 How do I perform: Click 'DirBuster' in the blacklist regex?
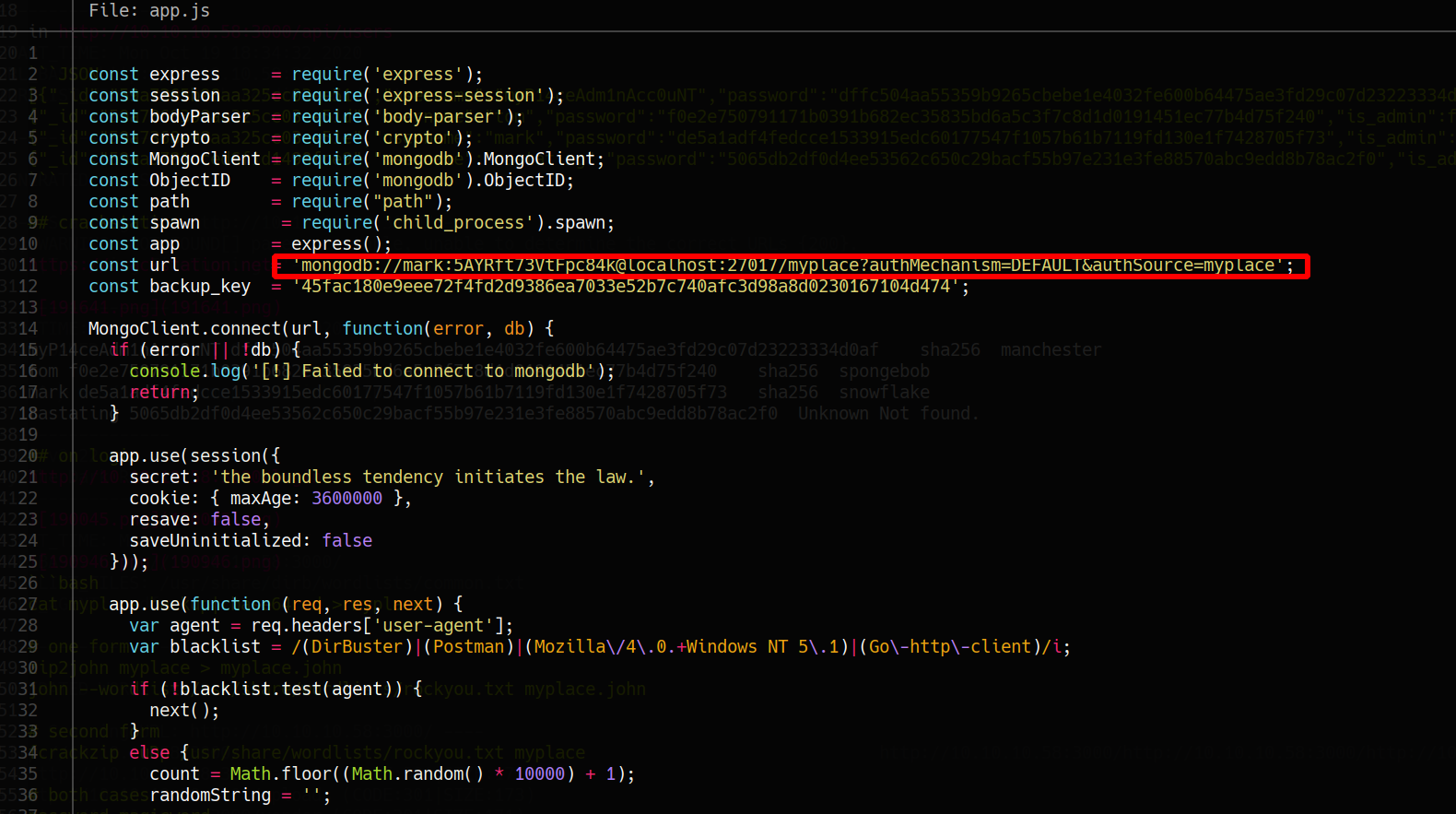coord(357,647)
